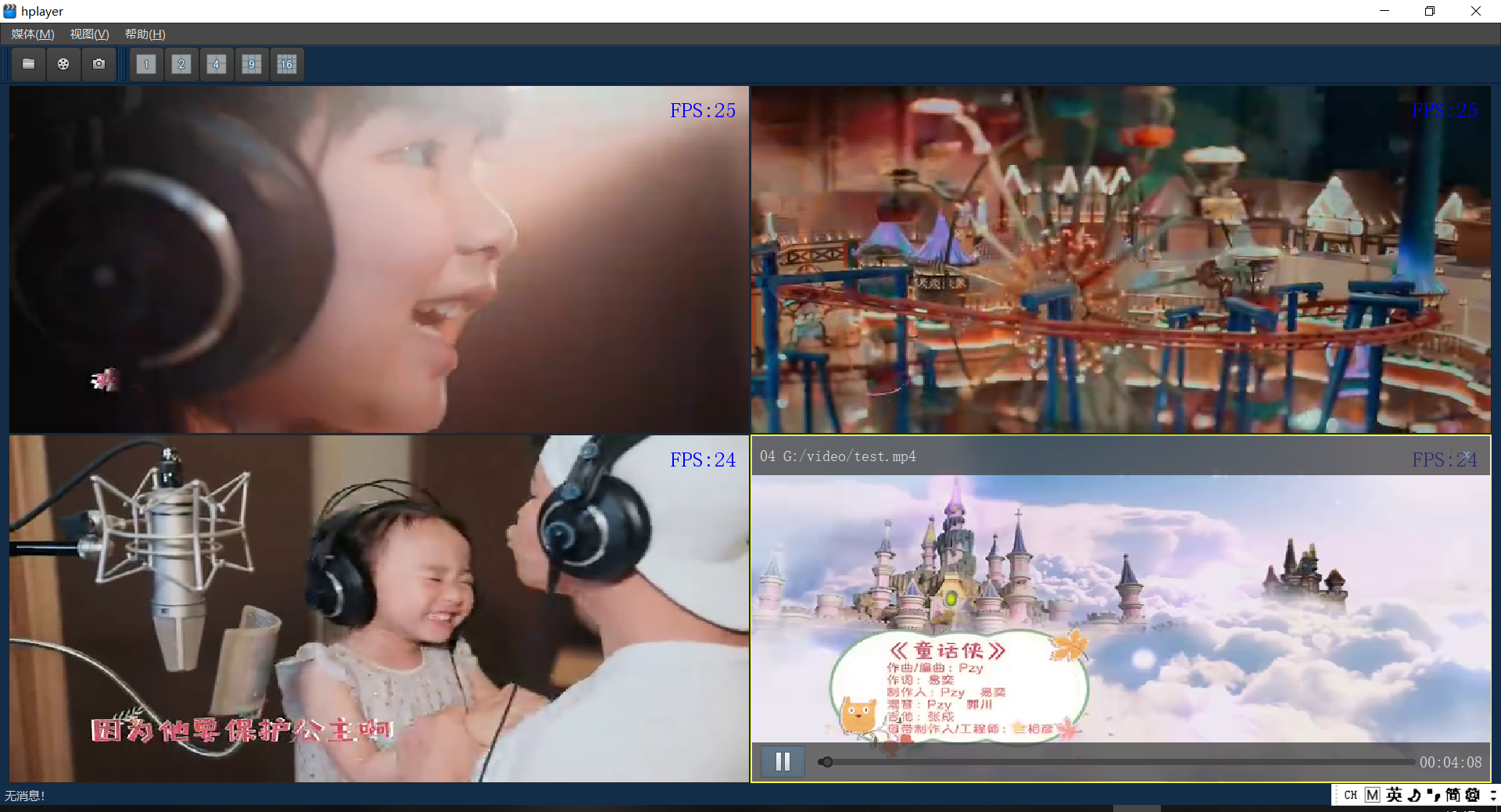
Task: Open the 帮助(H) menu
Action: pos(144,34)
